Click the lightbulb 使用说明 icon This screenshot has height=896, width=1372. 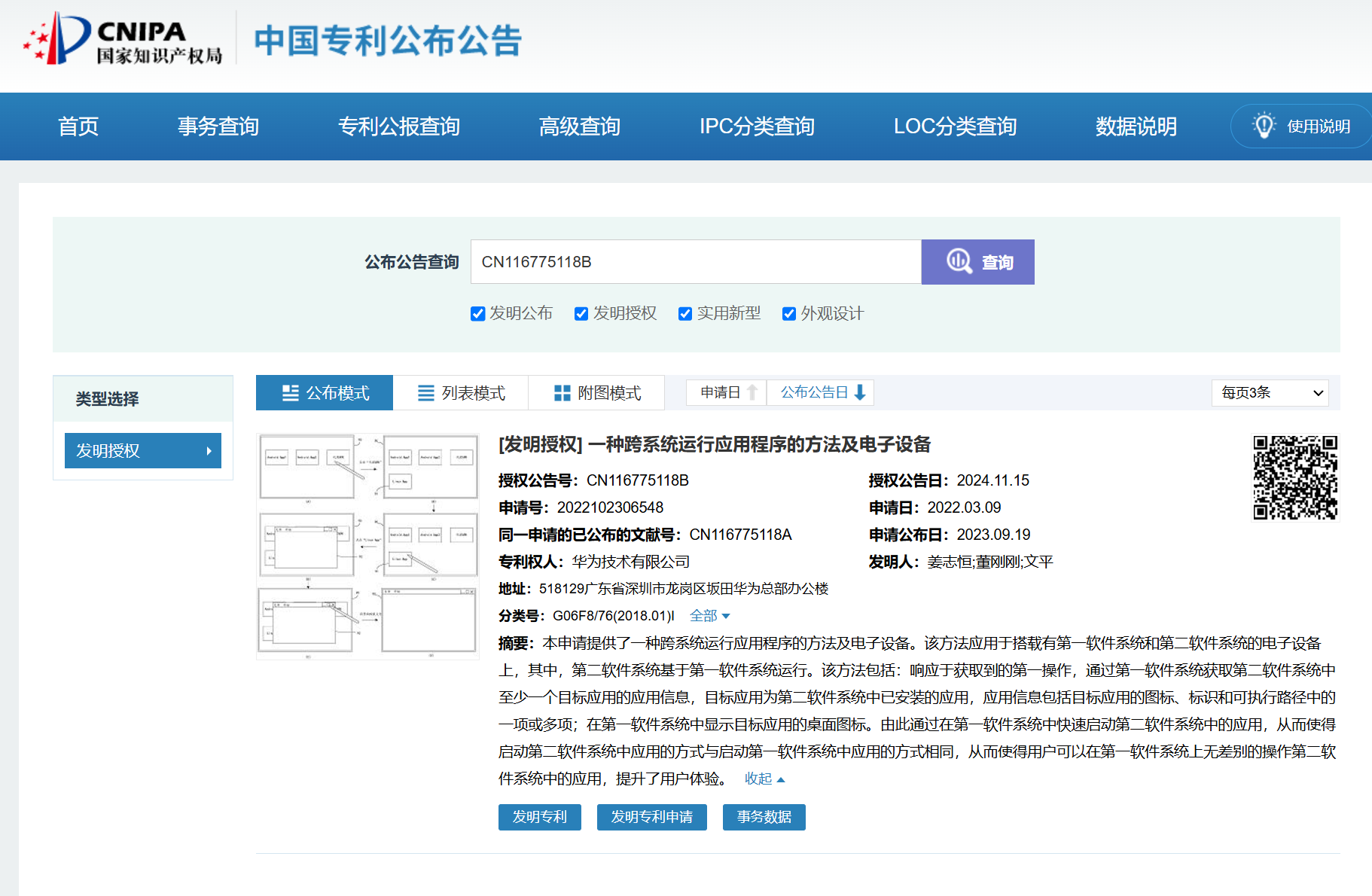[1264, 126]
